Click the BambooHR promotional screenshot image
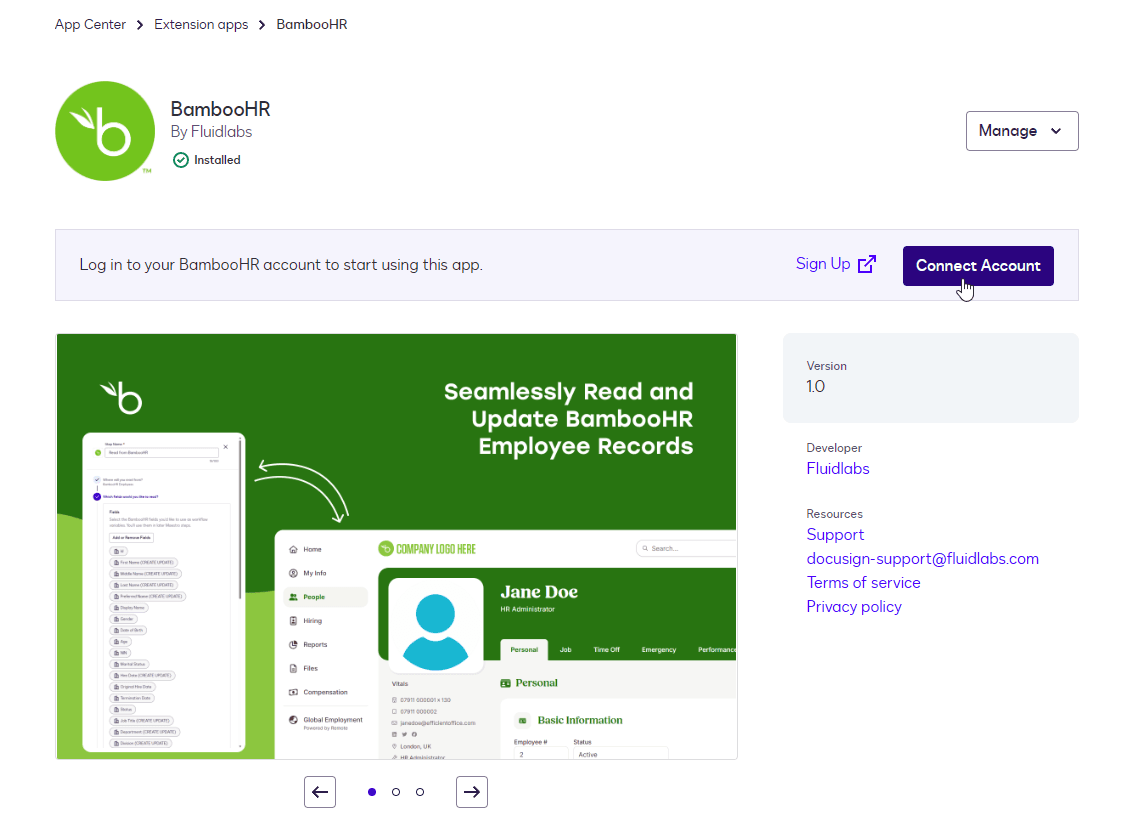Viewport: 1137px width, 826px height. pyautogui.click(x=396, y=546)
